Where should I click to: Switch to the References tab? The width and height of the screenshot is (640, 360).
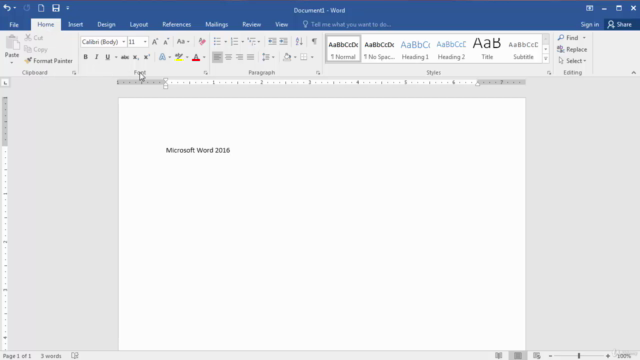coord(176,24)
